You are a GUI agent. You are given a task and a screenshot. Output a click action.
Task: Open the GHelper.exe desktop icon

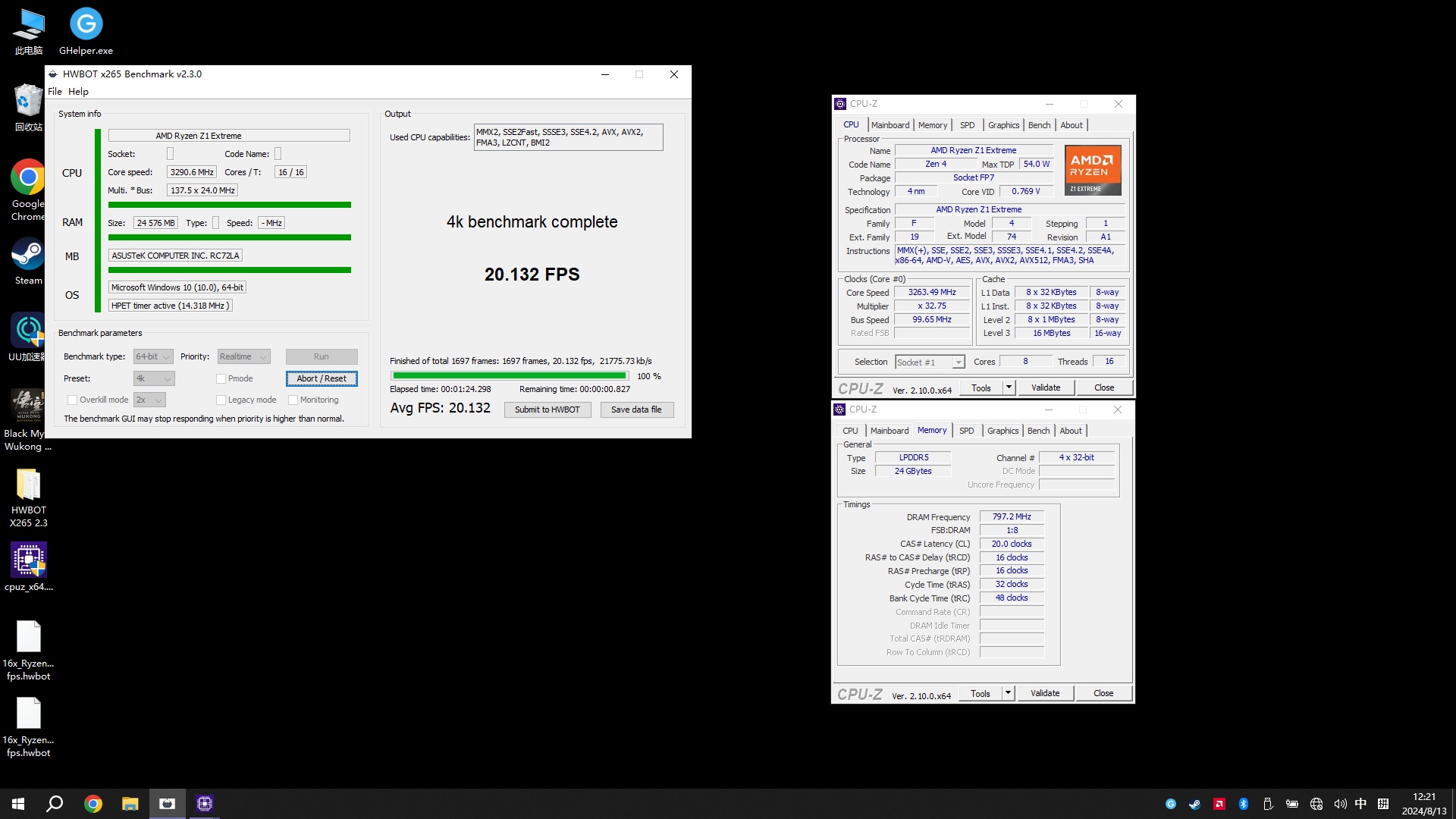(86, 32)
